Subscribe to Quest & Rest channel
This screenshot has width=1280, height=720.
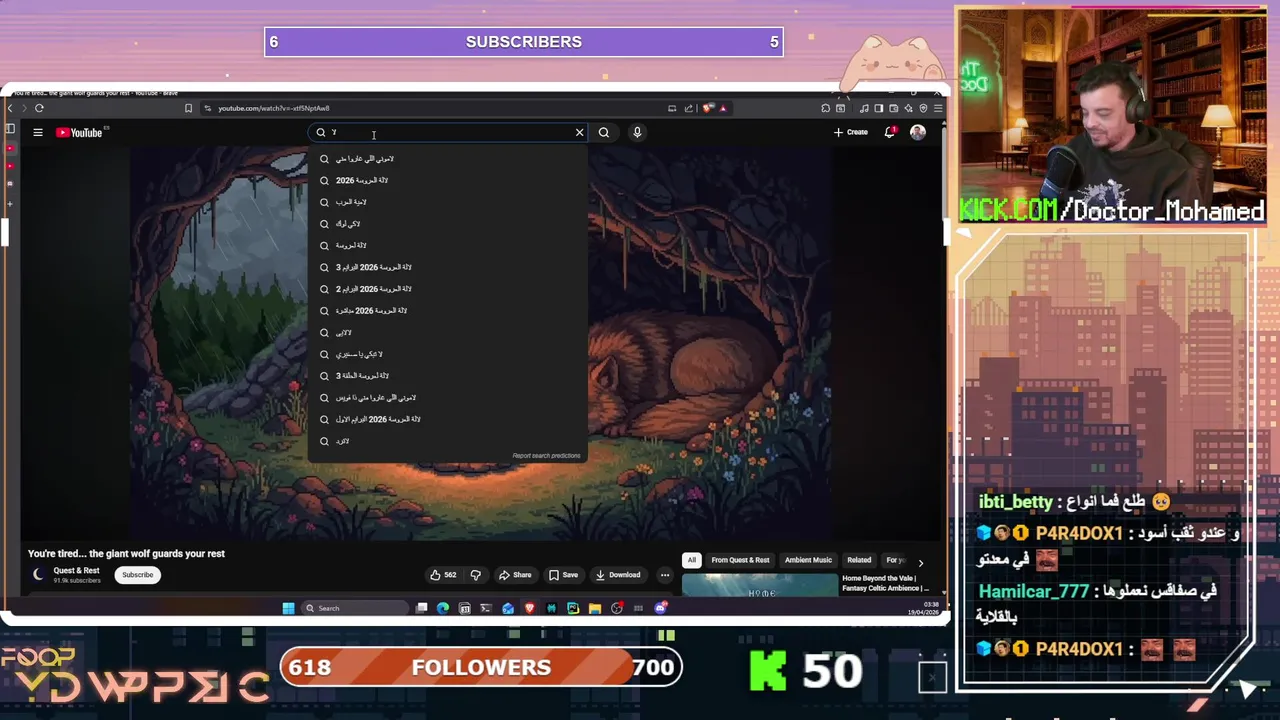[138, 575]
